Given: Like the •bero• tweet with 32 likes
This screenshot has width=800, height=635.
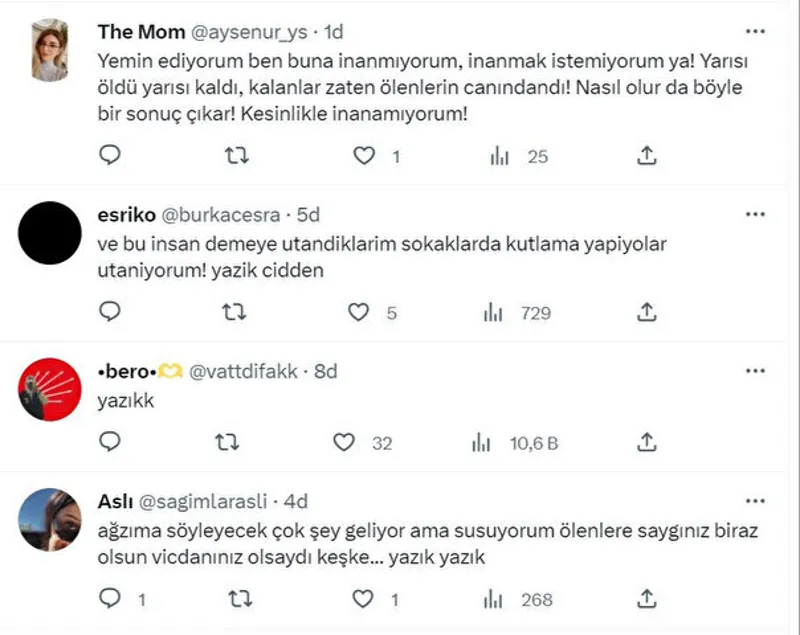Looking at the screenshot, I should pyautogui.click(x=344, y=442).
